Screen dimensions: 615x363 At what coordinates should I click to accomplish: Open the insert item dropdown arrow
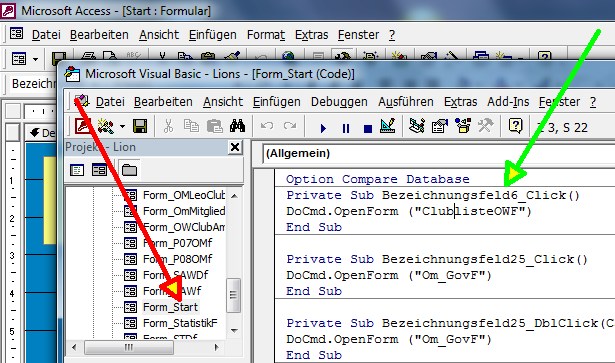click(122, 127)
